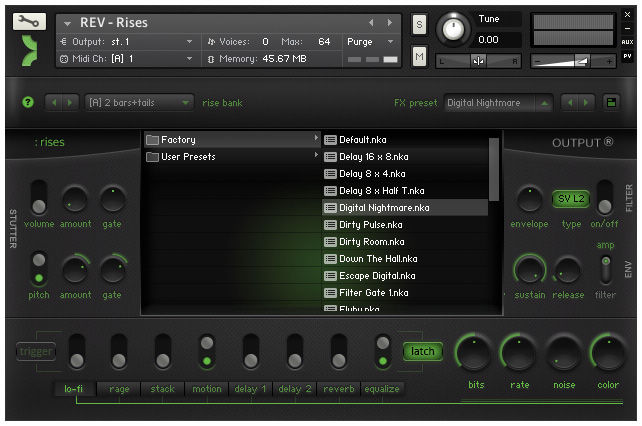This screenshot has height=426, width=642.
Task: Go to the next rise bank with the right arrow
Action: (70, 102)
